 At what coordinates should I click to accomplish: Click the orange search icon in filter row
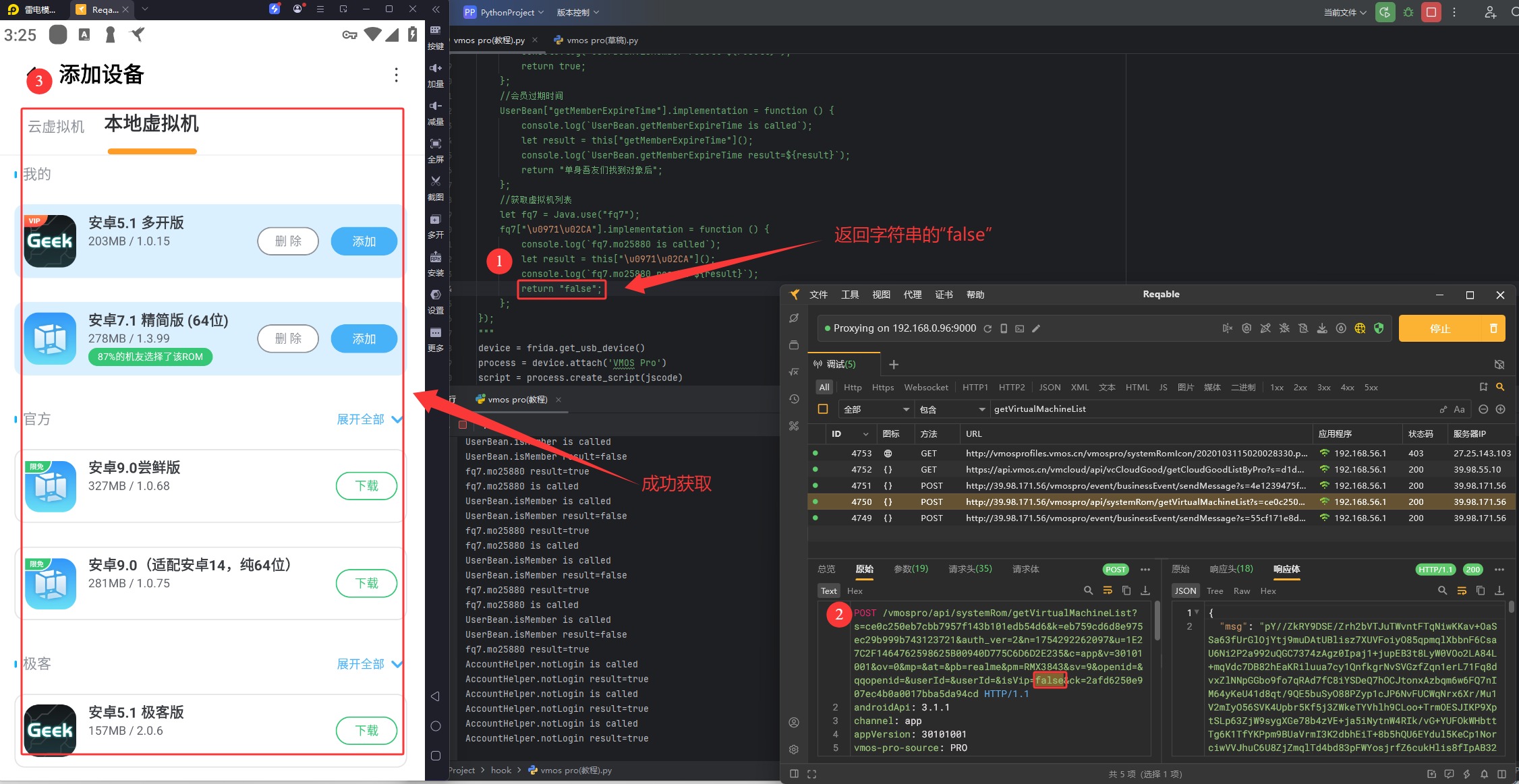(x=1500, y=387)
